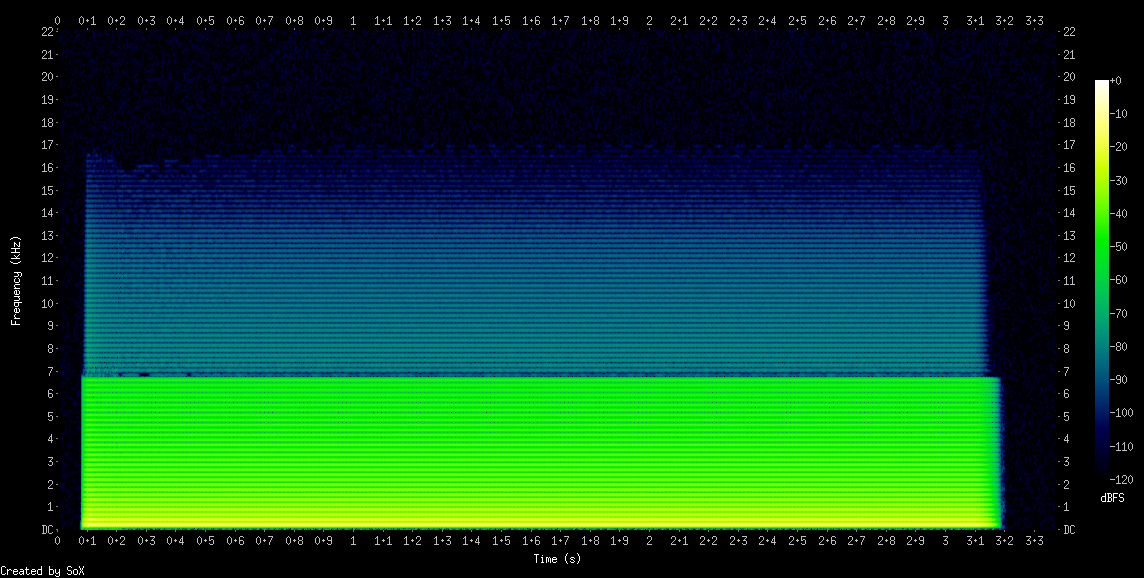Click '7' on the right frequency axis
This screenshot has height=578, width=1144.
tap(1066, 371)
